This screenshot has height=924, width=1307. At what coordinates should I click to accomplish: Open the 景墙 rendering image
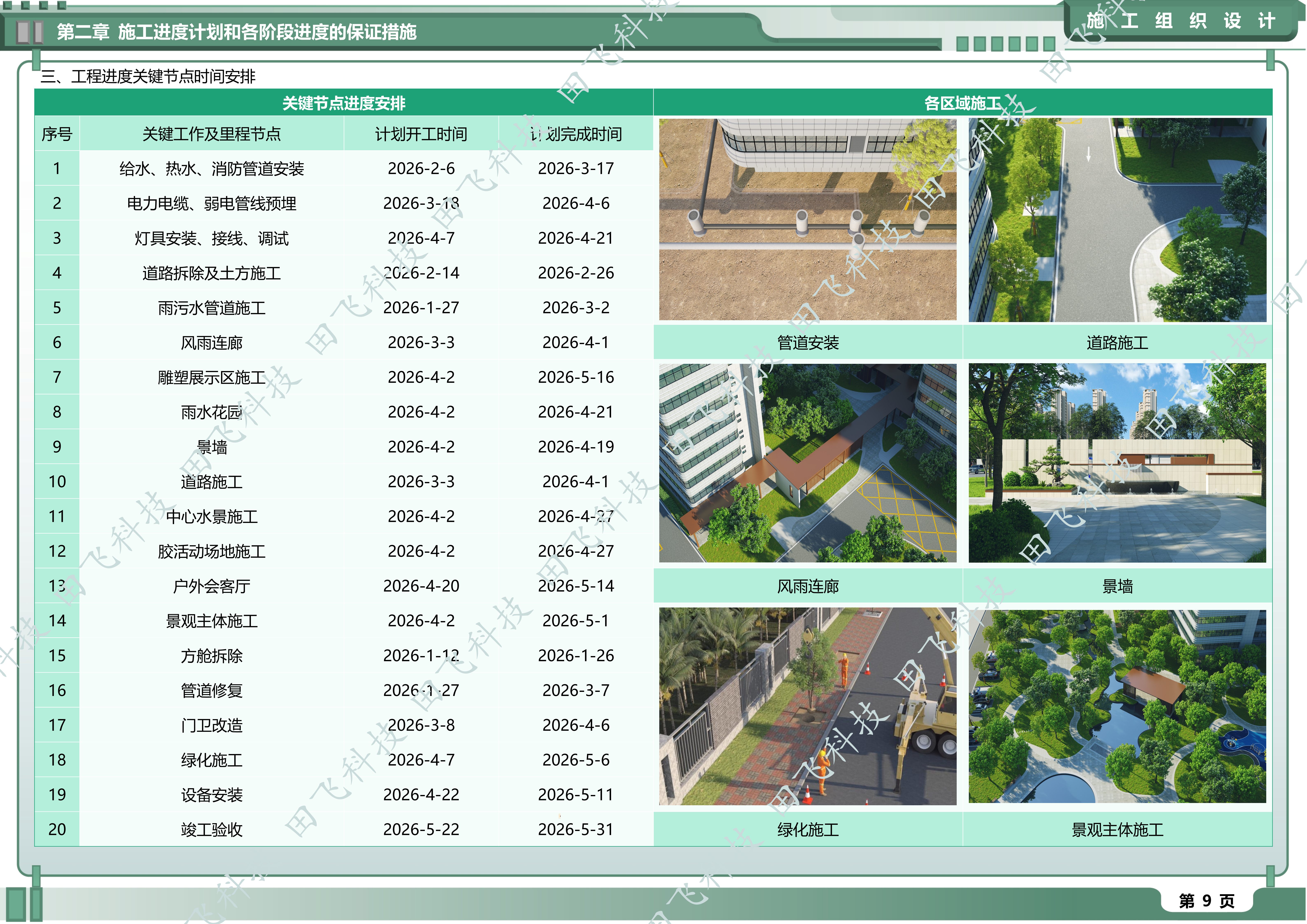pos(1117,463)
